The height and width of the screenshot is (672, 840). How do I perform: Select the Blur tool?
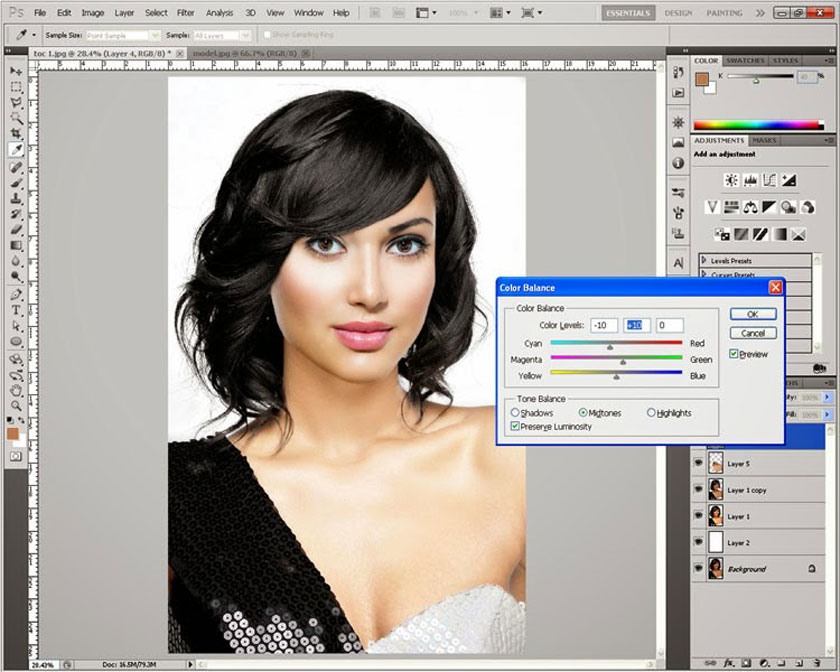tap(16, 261)
